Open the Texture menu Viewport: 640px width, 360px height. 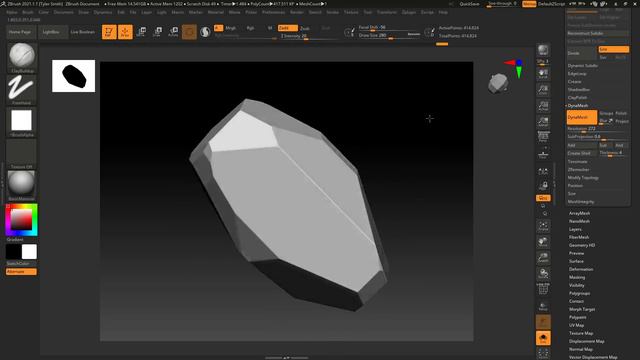[351, 12]
